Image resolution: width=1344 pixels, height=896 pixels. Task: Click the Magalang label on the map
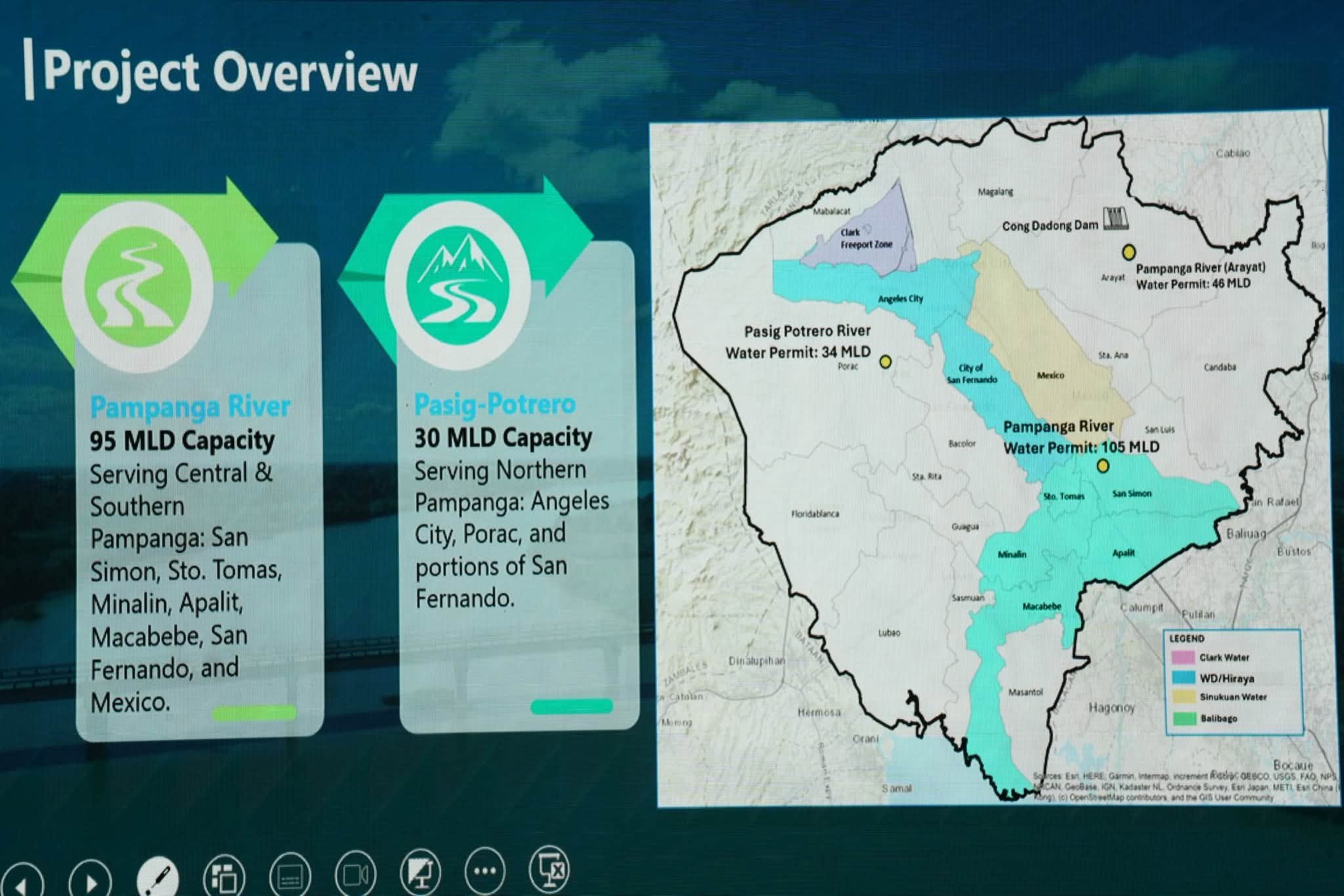pyautogui.click(x=996, y=192)
